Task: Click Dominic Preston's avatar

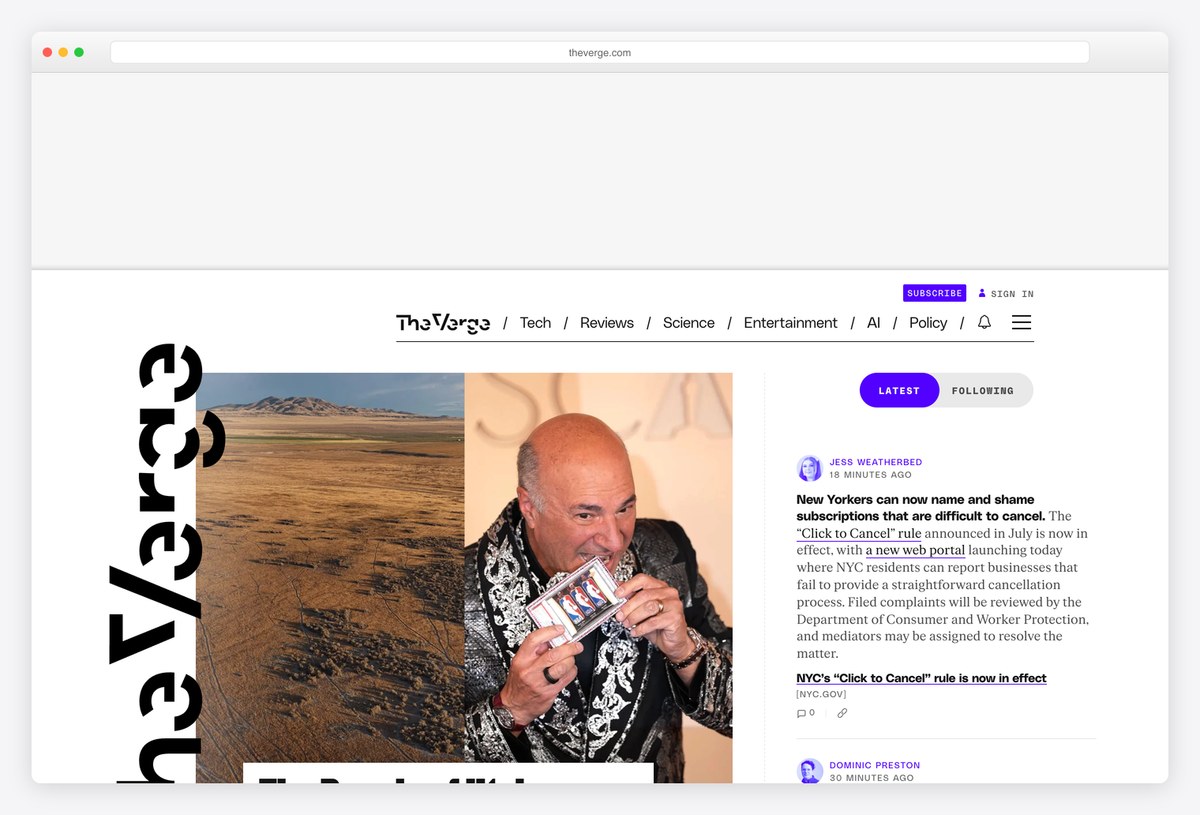Action: tap(809, 771)
